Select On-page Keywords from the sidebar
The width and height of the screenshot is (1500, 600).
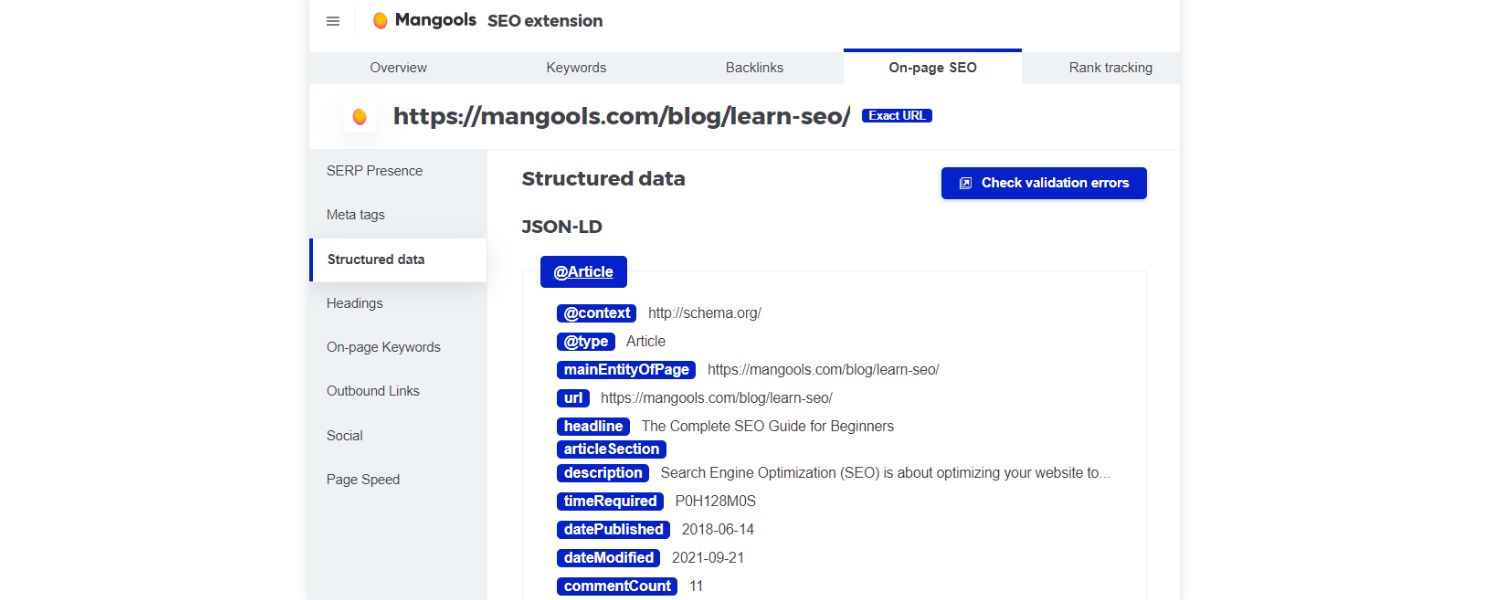pos(383,347)
